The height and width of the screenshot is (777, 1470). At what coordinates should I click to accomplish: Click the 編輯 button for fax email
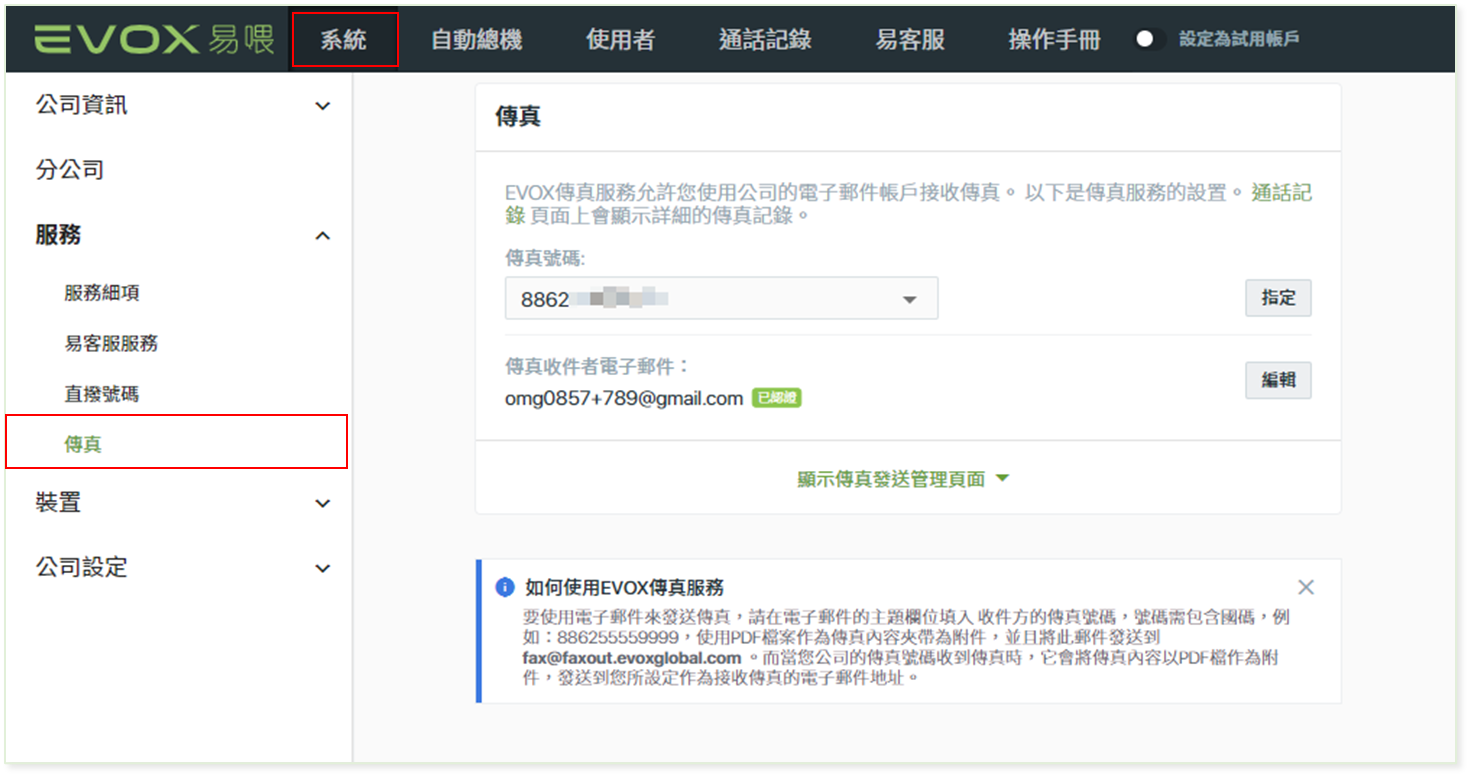coord(1278,380)
